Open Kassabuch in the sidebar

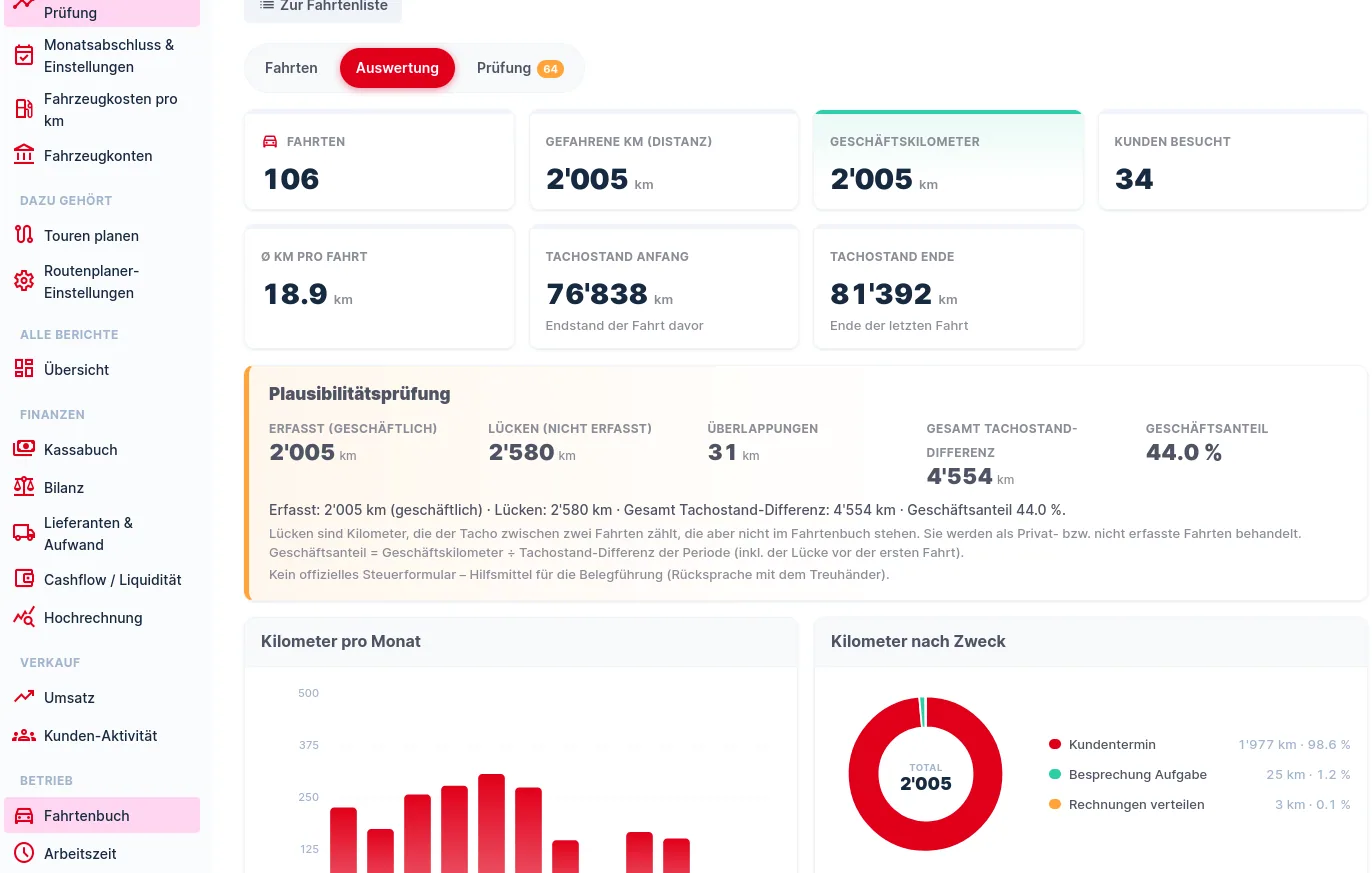pyautogui.click(x=102, y=449)
